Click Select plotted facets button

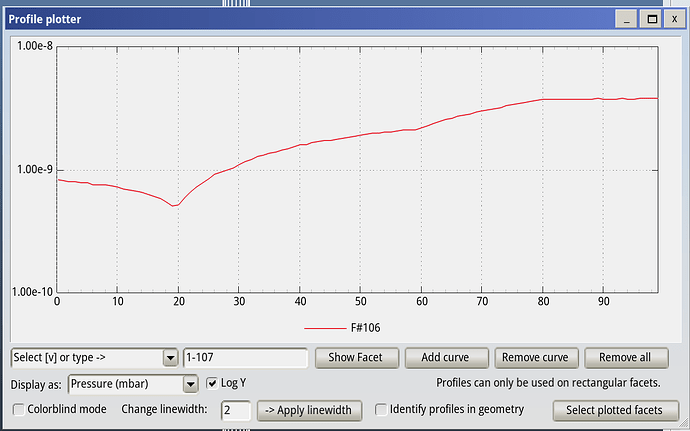click(615, 410)
